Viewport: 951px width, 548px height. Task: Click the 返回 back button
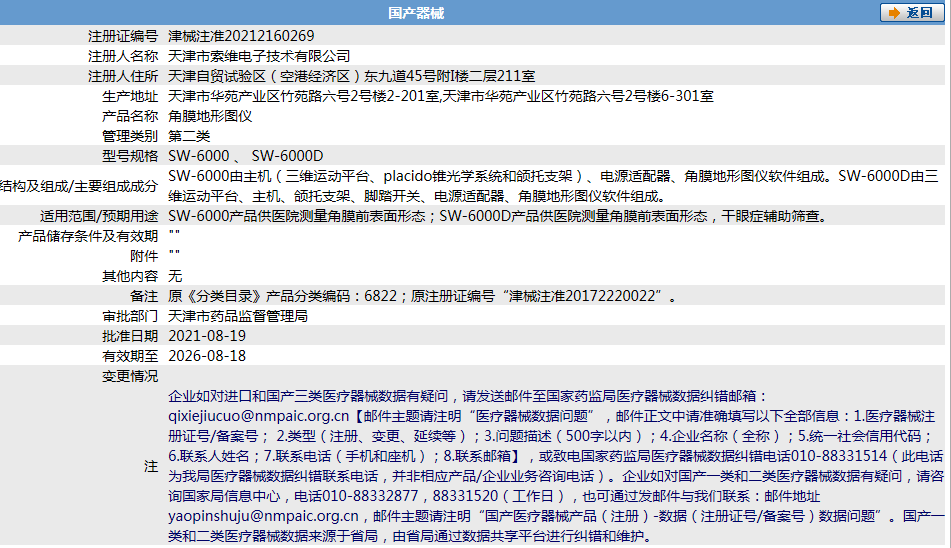tap(912, 13)
